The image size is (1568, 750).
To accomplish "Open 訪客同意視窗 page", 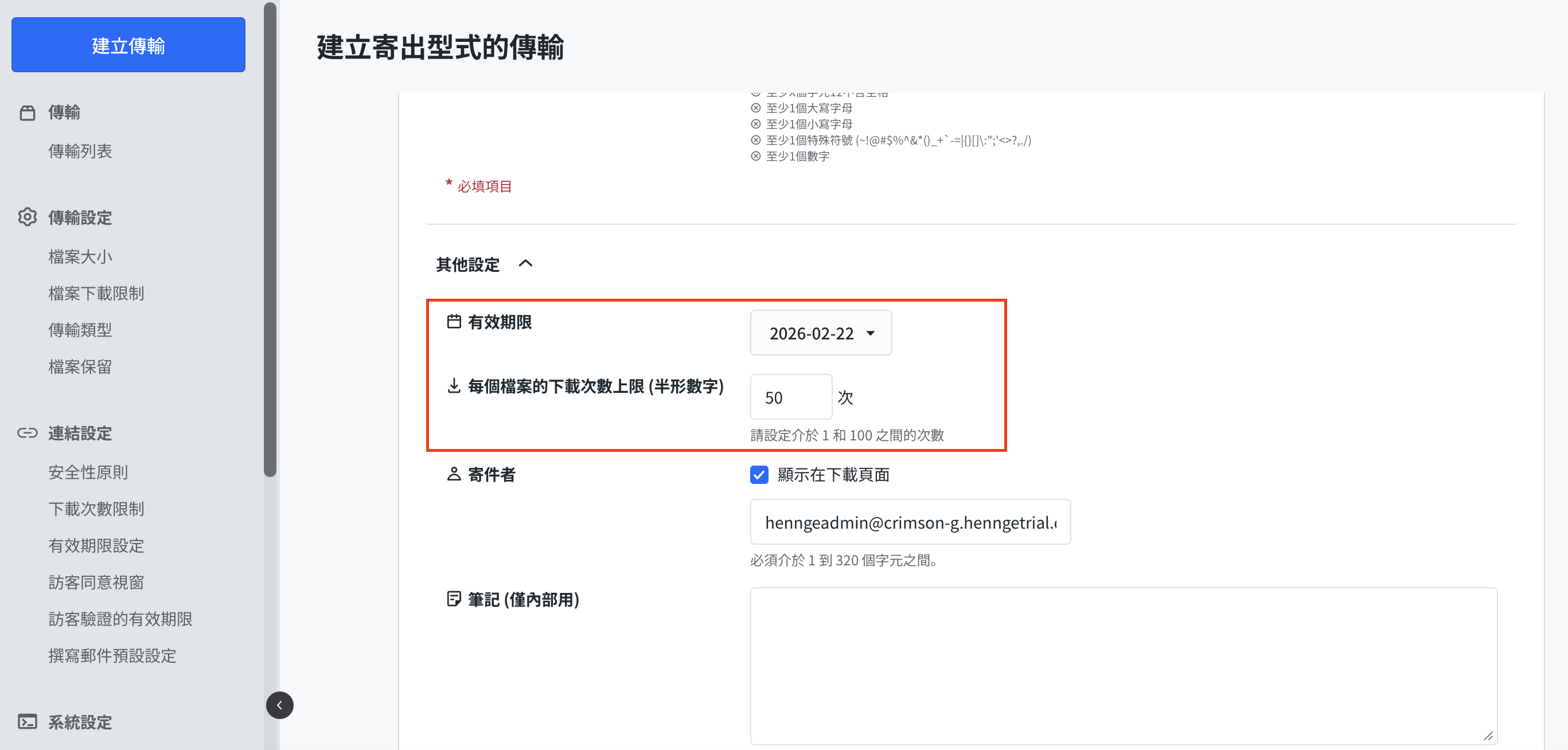I will point(96,582).
